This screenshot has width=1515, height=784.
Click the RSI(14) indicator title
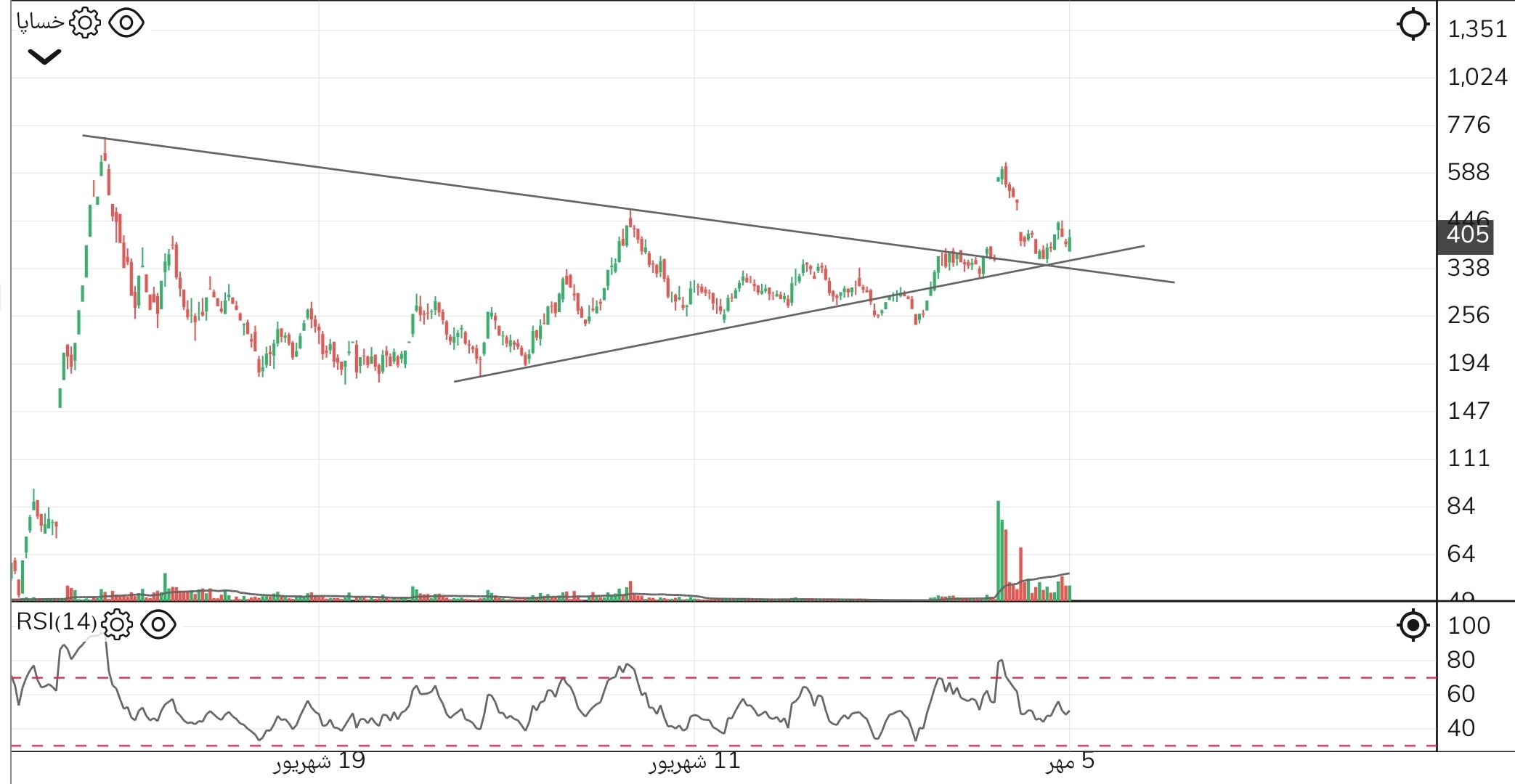point(56,622)
